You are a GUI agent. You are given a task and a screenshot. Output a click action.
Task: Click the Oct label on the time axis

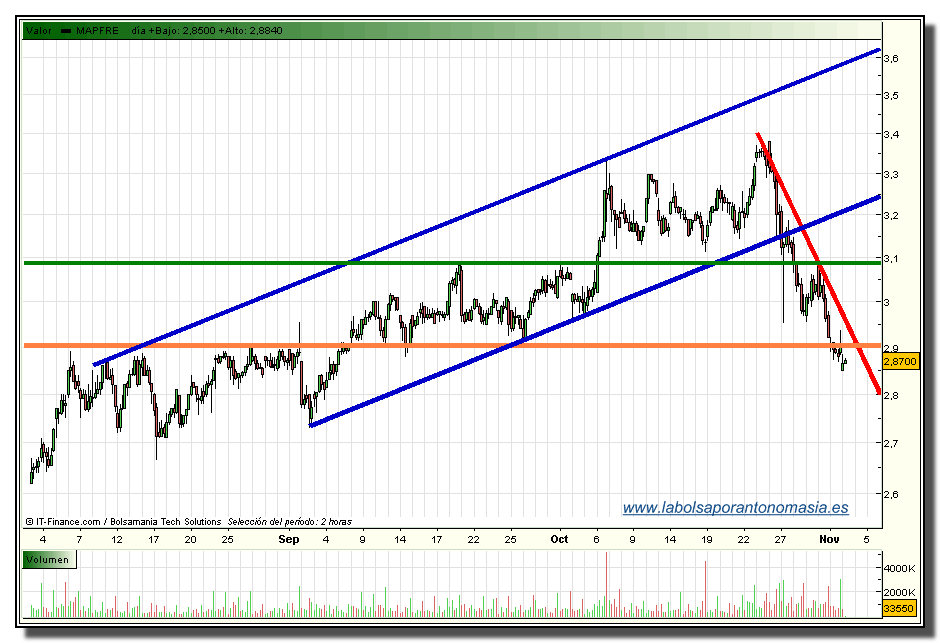point(559,539)
